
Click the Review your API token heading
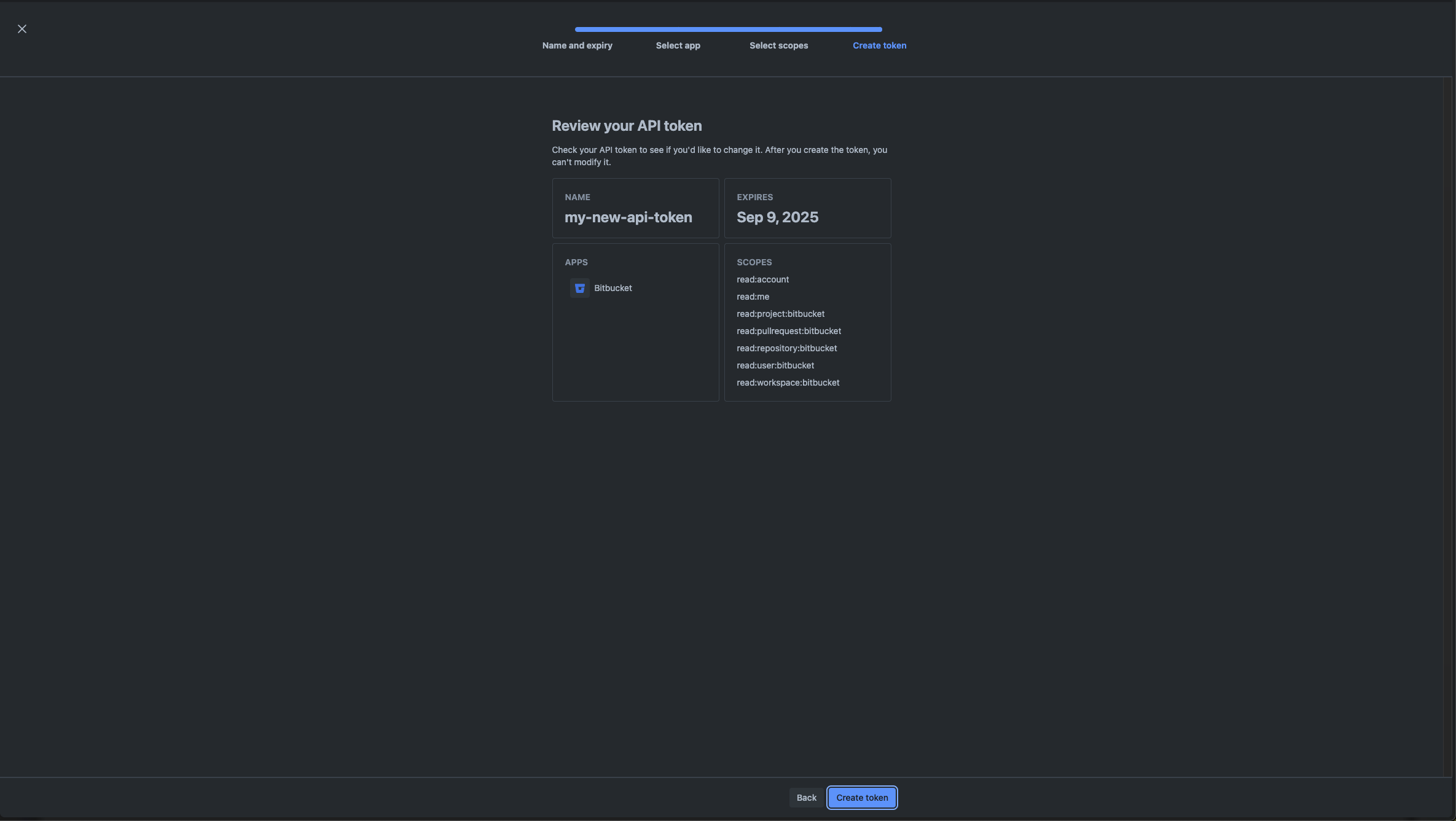pos(626,126)
